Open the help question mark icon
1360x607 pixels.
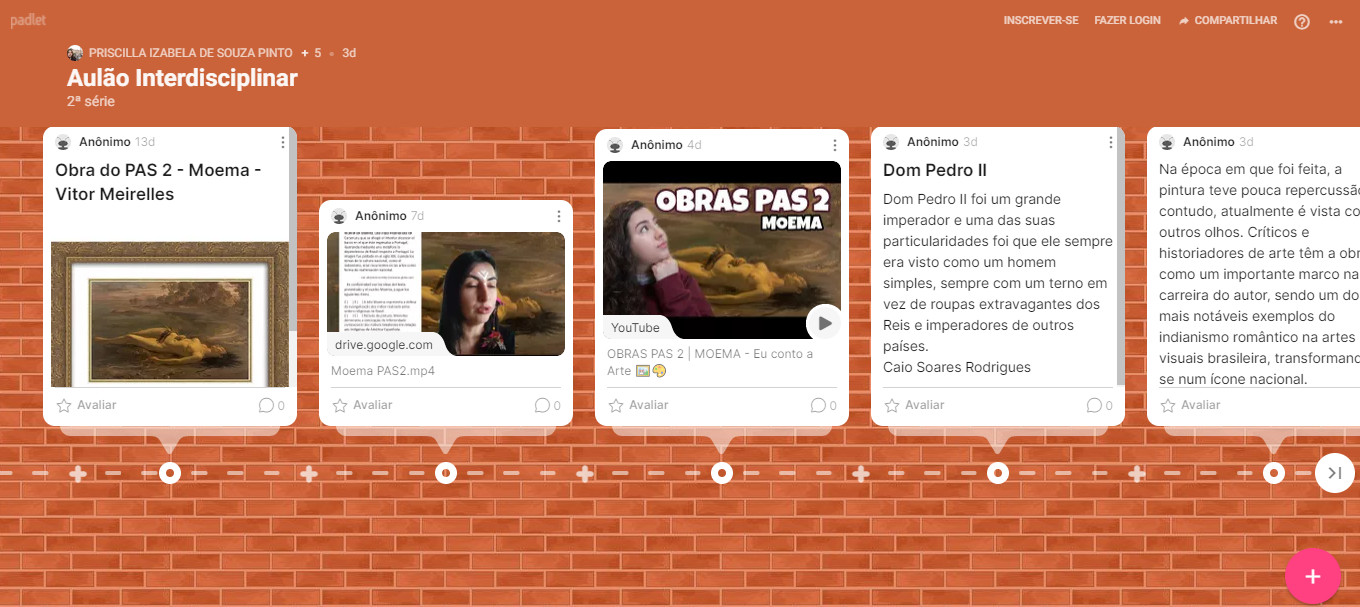pos(1301,21)
